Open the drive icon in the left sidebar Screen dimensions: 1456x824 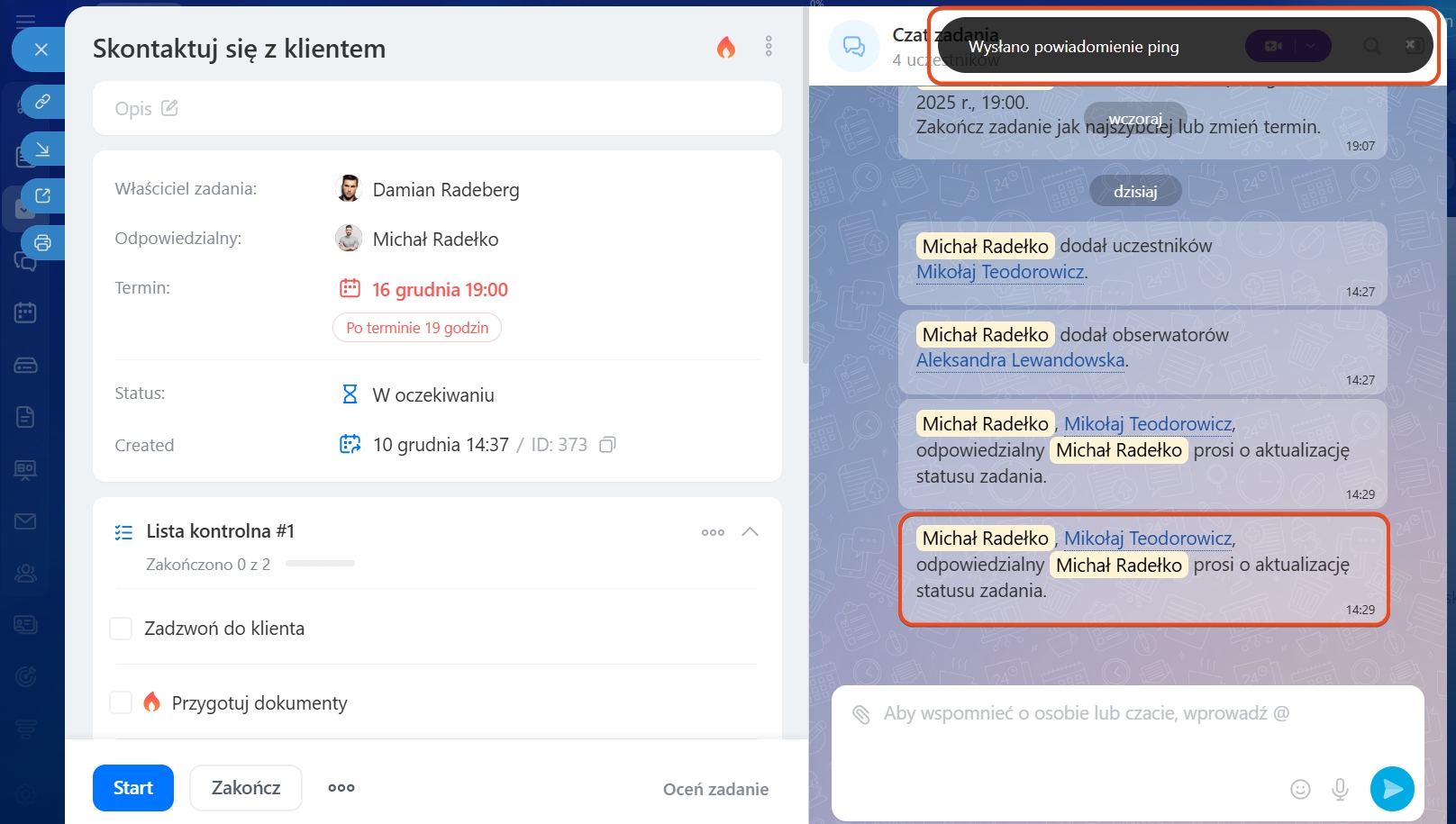click(x=25, y=365)
